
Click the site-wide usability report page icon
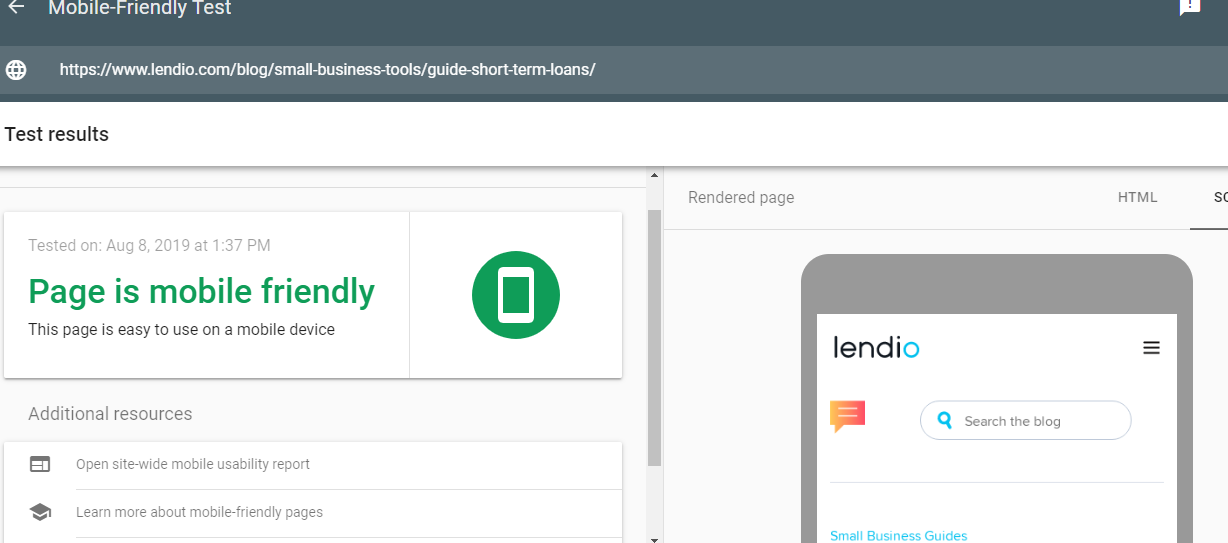[40, 464]
